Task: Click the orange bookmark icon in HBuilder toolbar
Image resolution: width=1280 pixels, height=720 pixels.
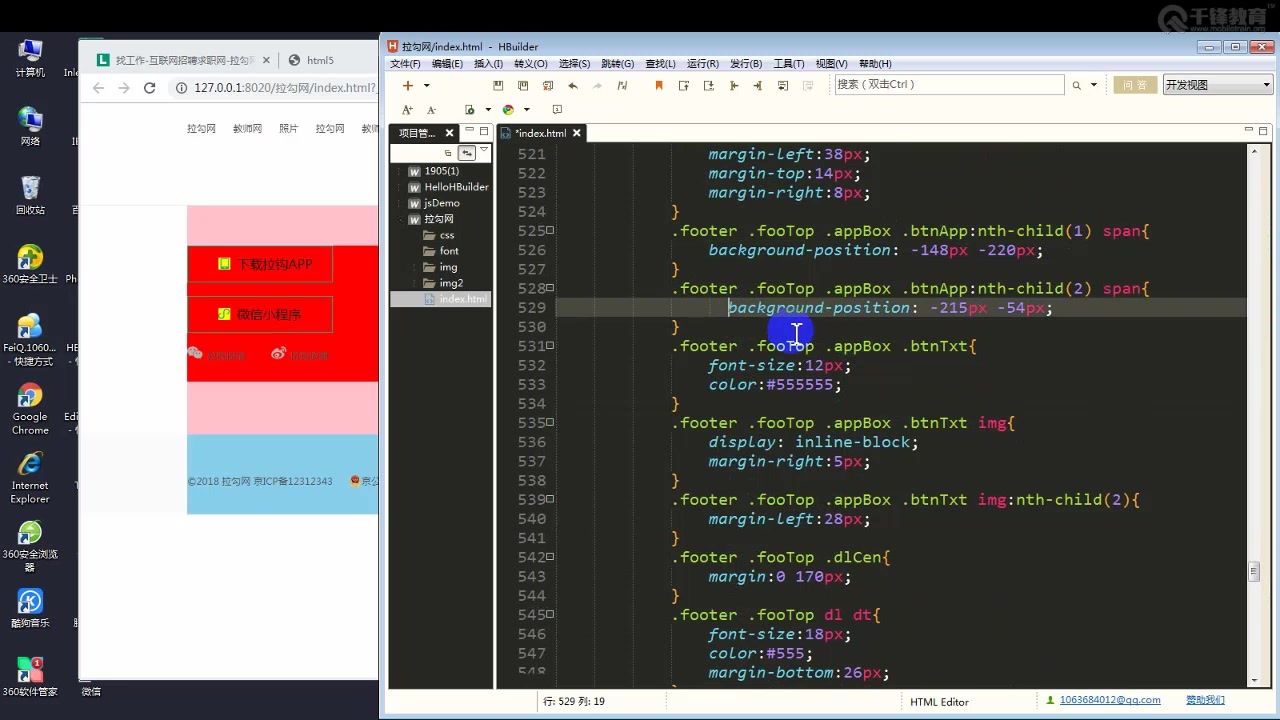Action: click(659, 86)
